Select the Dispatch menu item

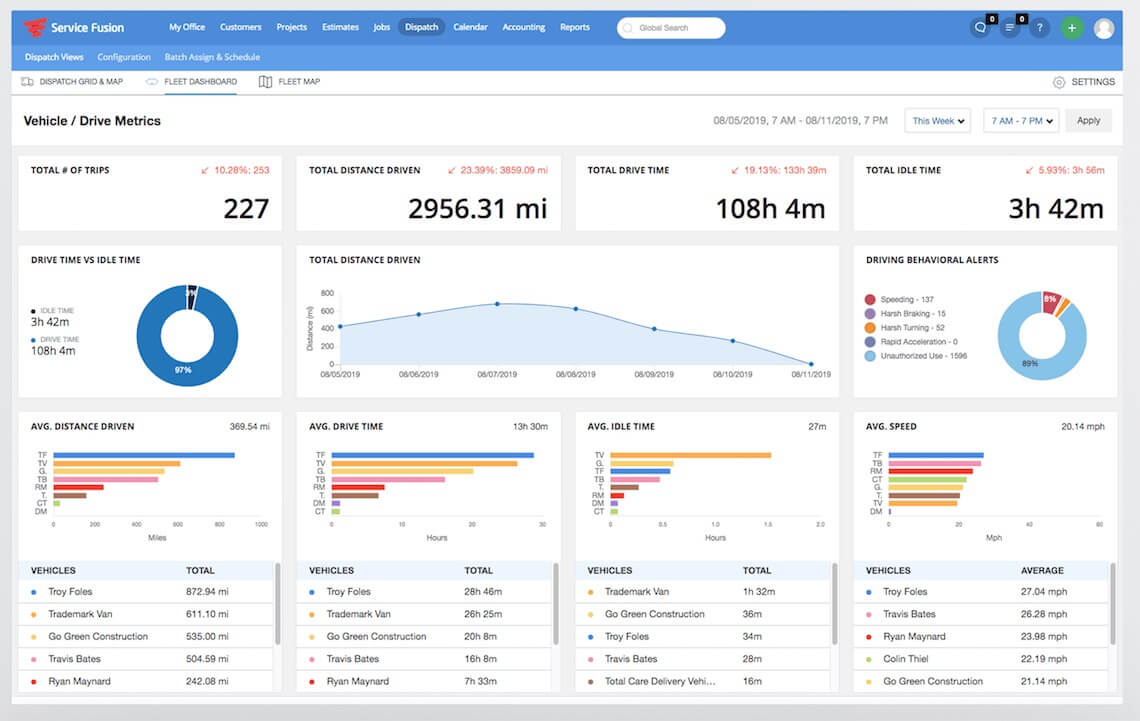(x=422, y=27)
